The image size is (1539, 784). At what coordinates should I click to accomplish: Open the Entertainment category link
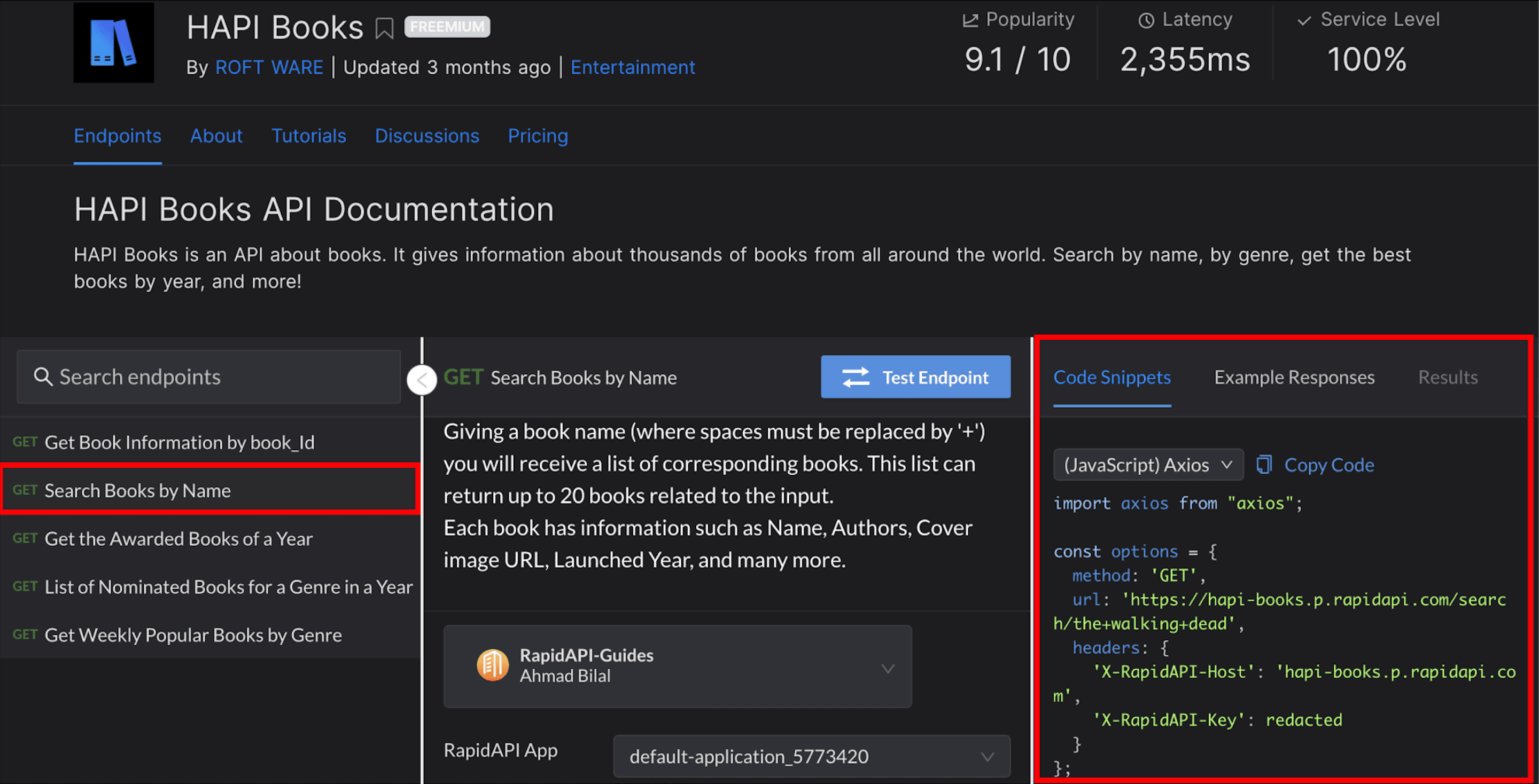tap(633, 67)
